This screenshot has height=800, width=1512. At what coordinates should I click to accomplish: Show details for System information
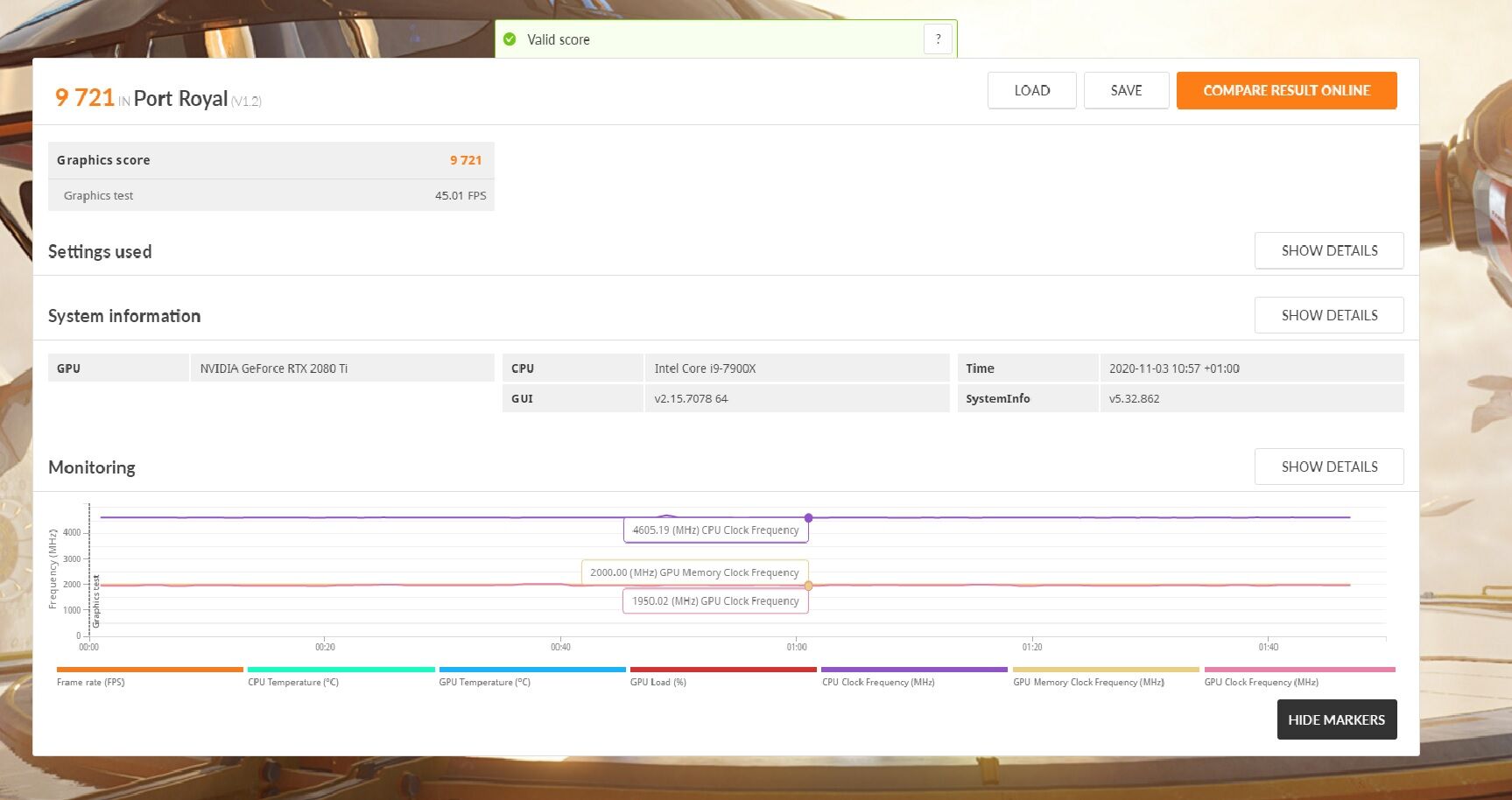pos(1329,315)
